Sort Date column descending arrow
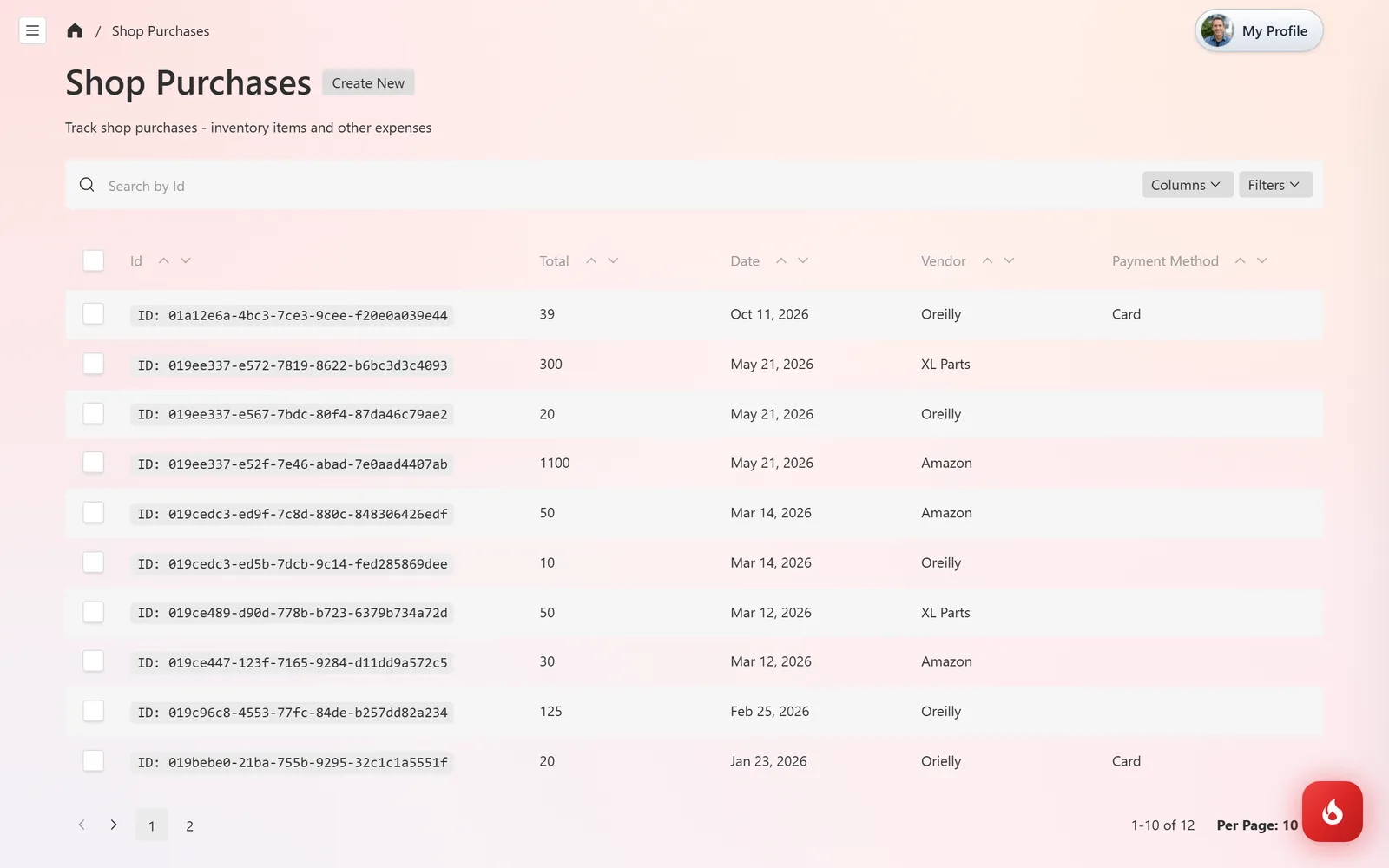Image resolution: width=1389 pixels, height=868 pixels. click(803, 260)
